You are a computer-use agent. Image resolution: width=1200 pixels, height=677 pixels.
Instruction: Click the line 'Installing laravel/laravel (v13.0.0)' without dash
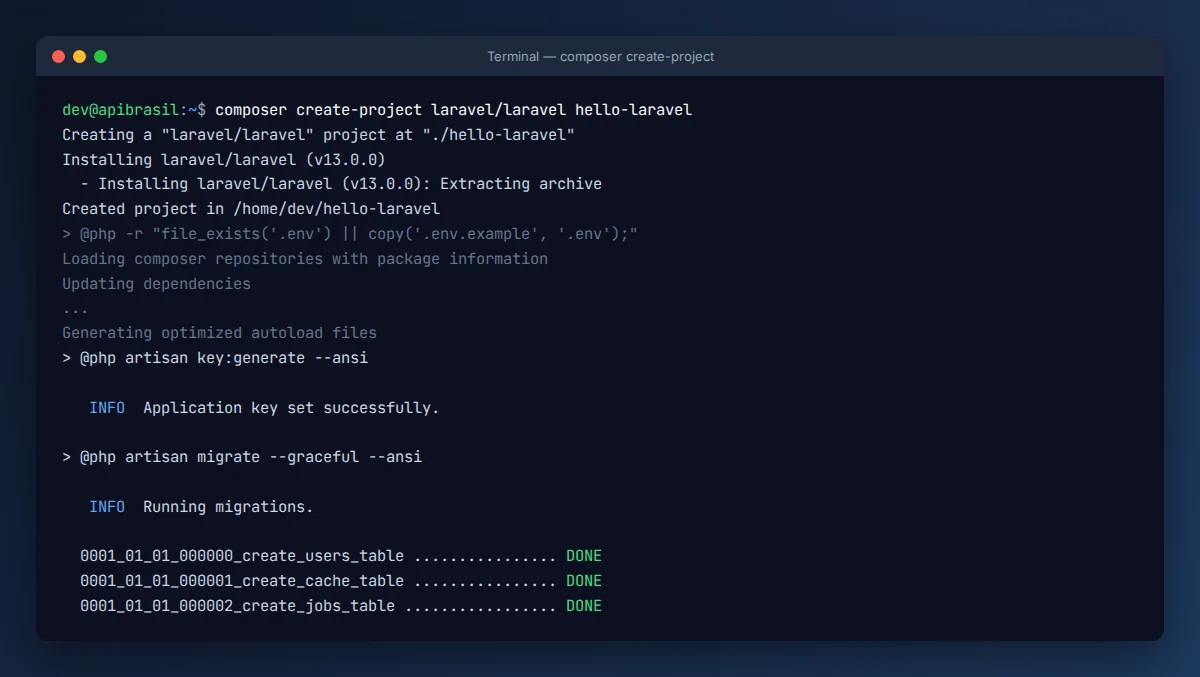tap(224, 160)
